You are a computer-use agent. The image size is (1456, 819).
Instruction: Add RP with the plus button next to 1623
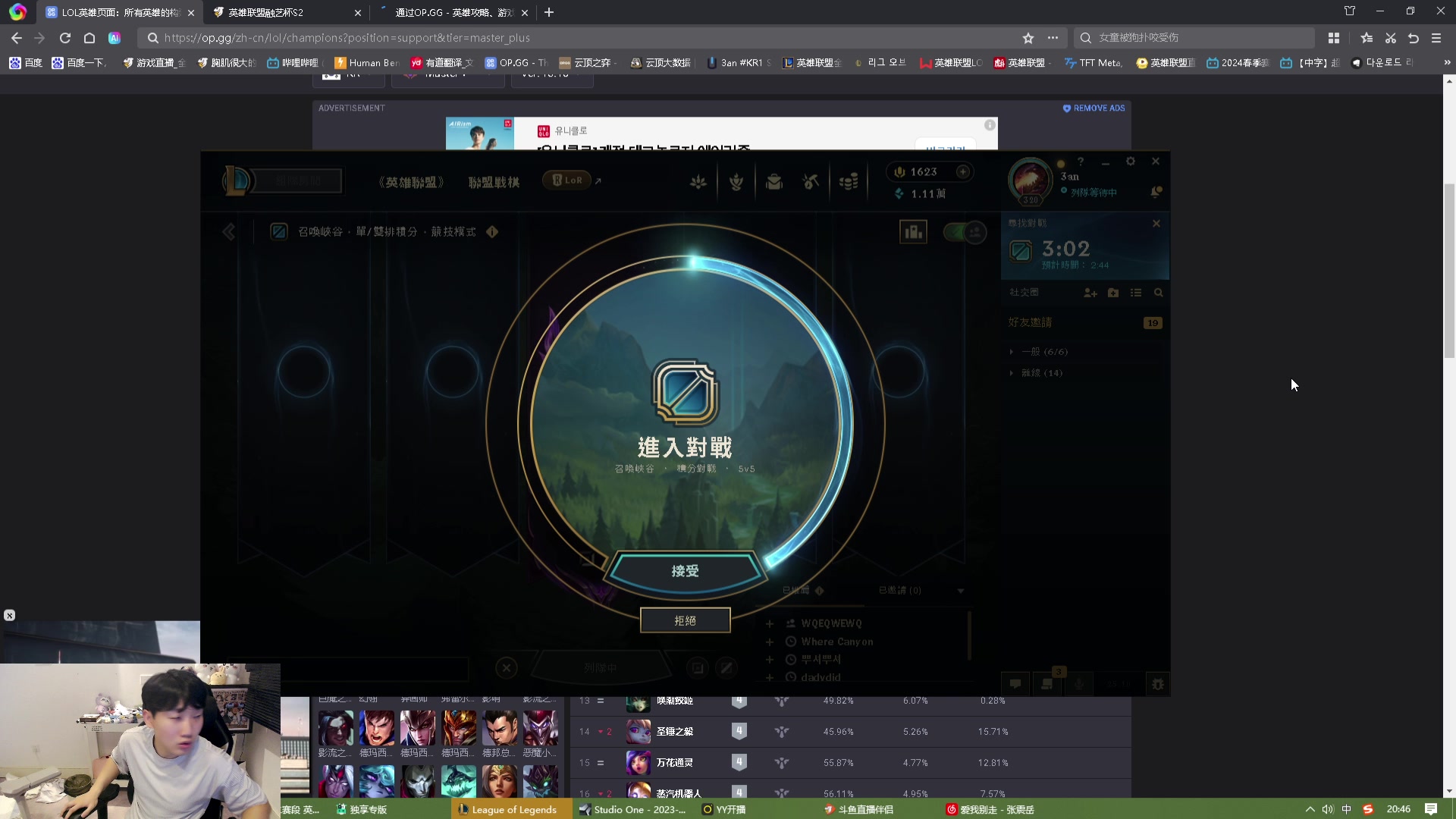[962, 172]
